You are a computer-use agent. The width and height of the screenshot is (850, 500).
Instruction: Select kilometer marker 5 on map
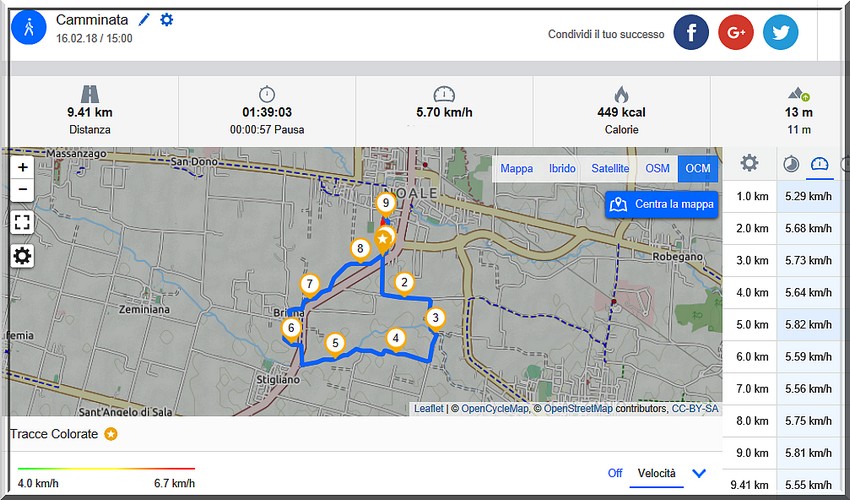click(x=335, y=343)
